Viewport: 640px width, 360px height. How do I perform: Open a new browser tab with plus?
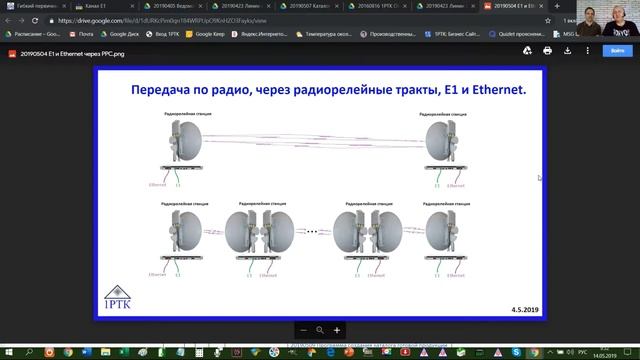[x=557, y=6]
